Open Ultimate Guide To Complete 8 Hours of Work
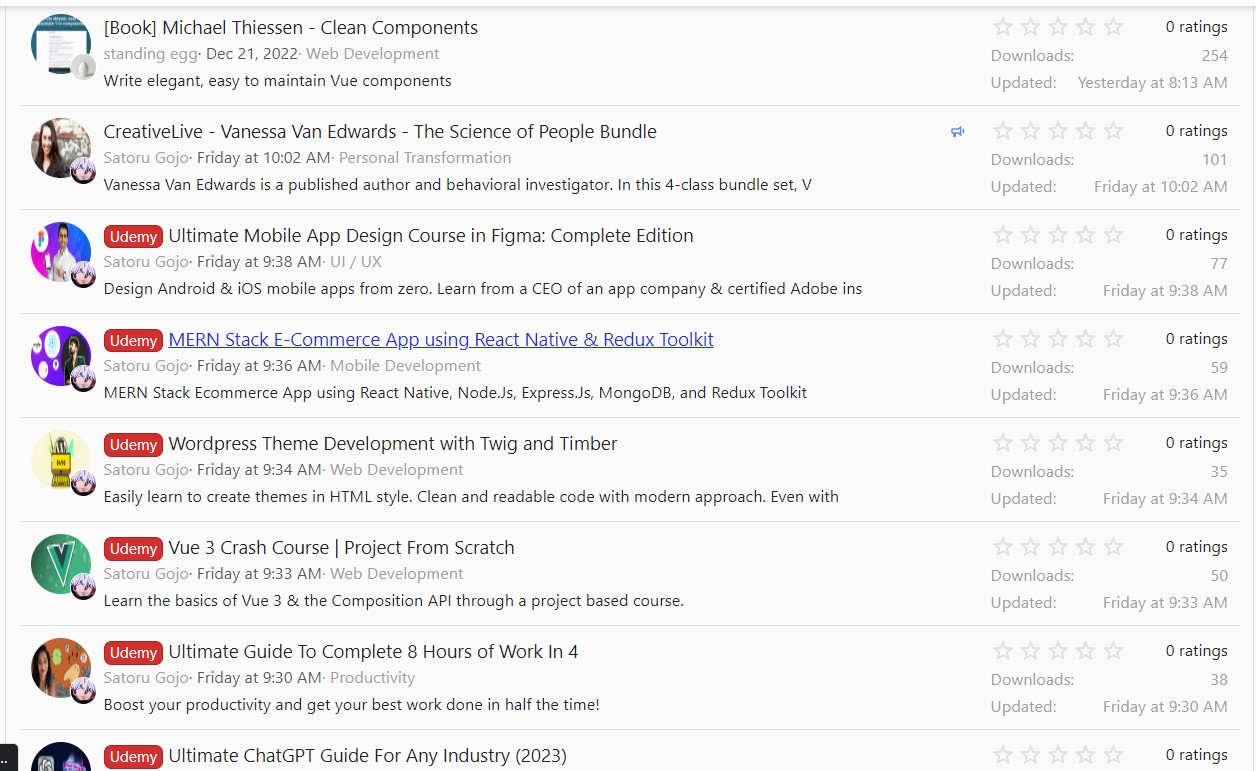This screenshot has width=1256, height=771. pyautogui.click(x=373, y=652)
